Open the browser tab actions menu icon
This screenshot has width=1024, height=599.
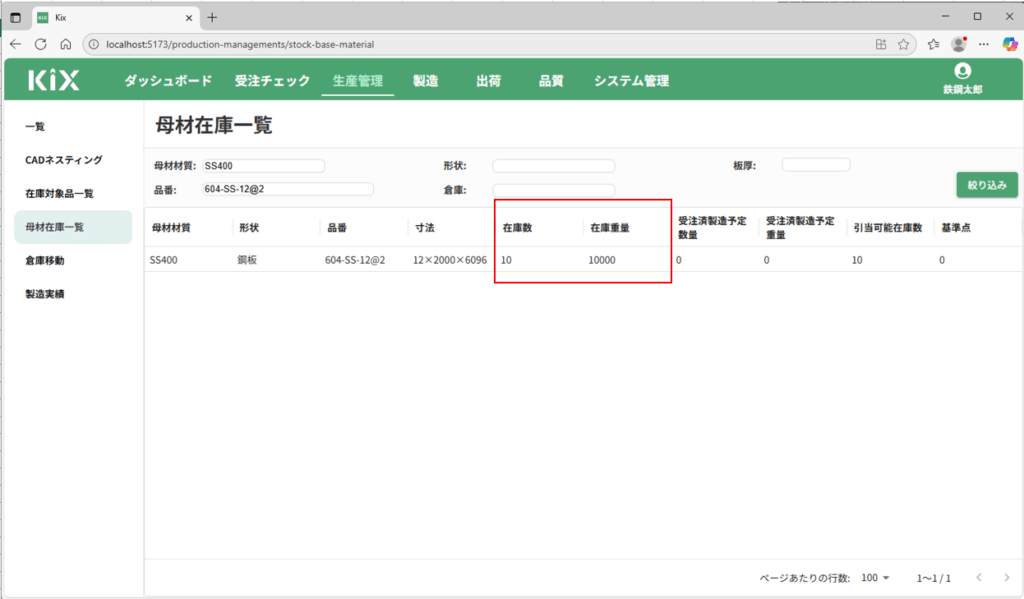(15, 17)
